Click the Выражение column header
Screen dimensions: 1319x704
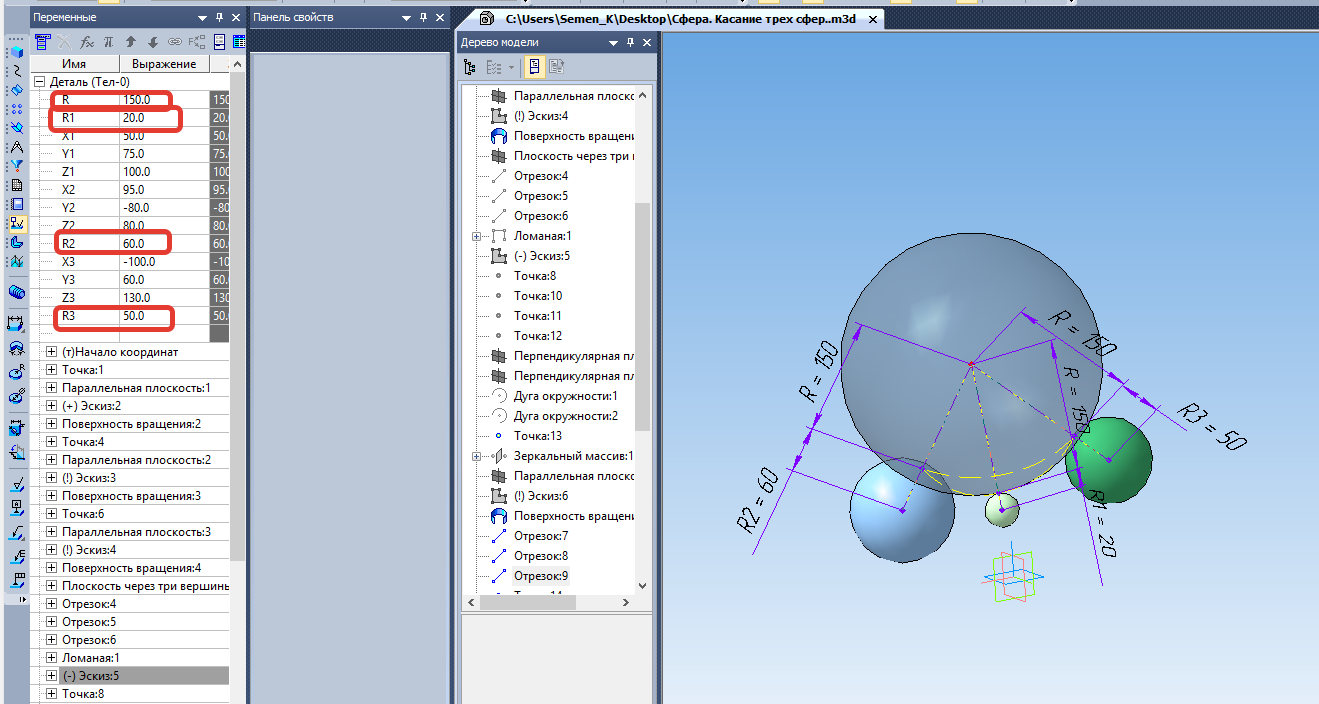pyautogui.click(x=164, y=63)
